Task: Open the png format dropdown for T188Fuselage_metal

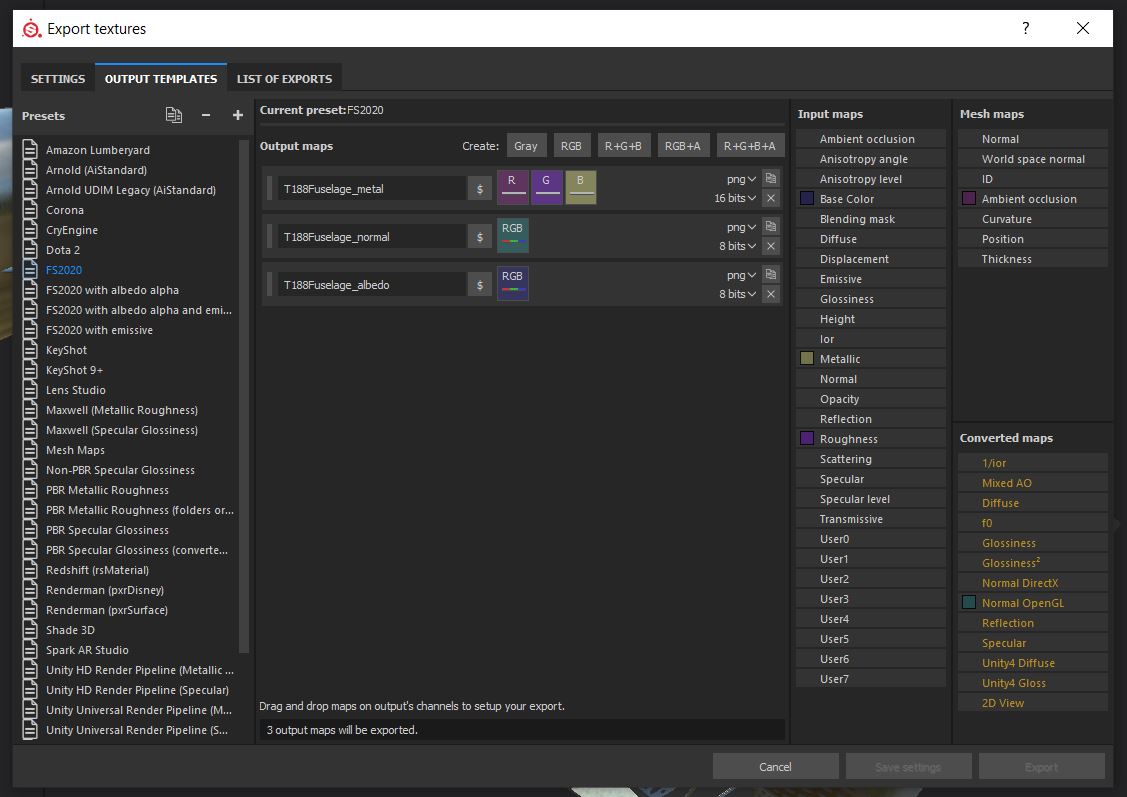Action: 741,179
